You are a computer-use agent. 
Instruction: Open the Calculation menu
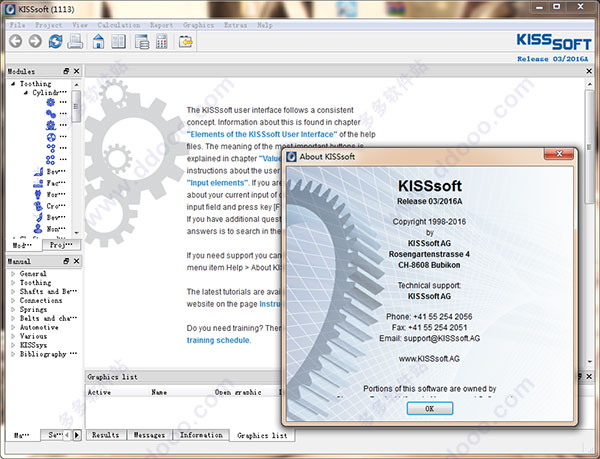[x=119, y=25]
